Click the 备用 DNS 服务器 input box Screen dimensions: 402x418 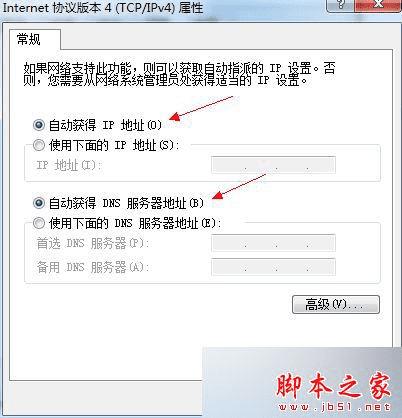273,267
